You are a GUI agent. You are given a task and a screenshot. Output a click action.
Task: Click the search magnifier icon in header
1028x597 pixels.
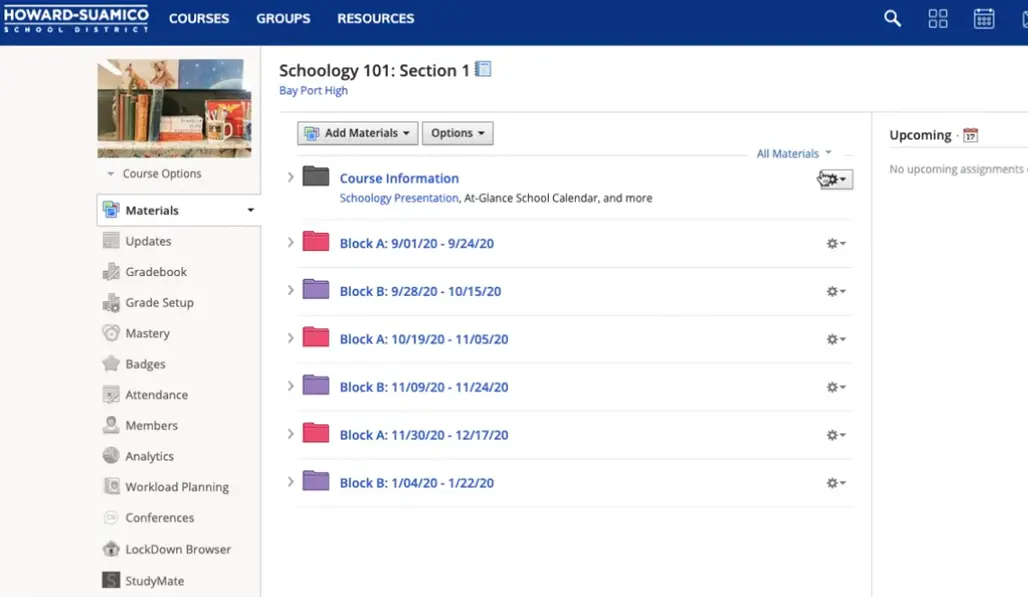coord(892,18)
